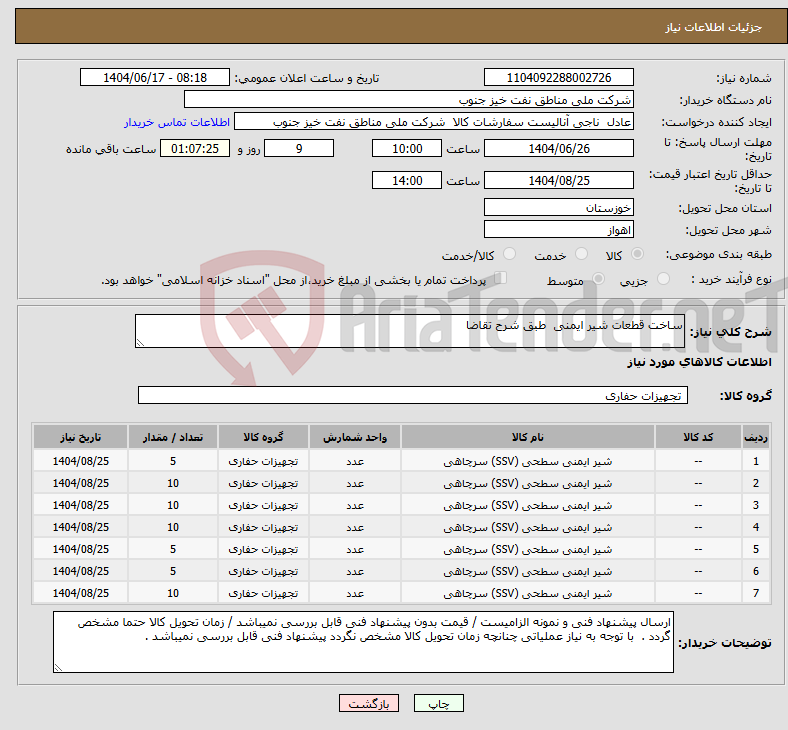Click the تجهیزات حفاری group cell in row 5

click(263, 550)
